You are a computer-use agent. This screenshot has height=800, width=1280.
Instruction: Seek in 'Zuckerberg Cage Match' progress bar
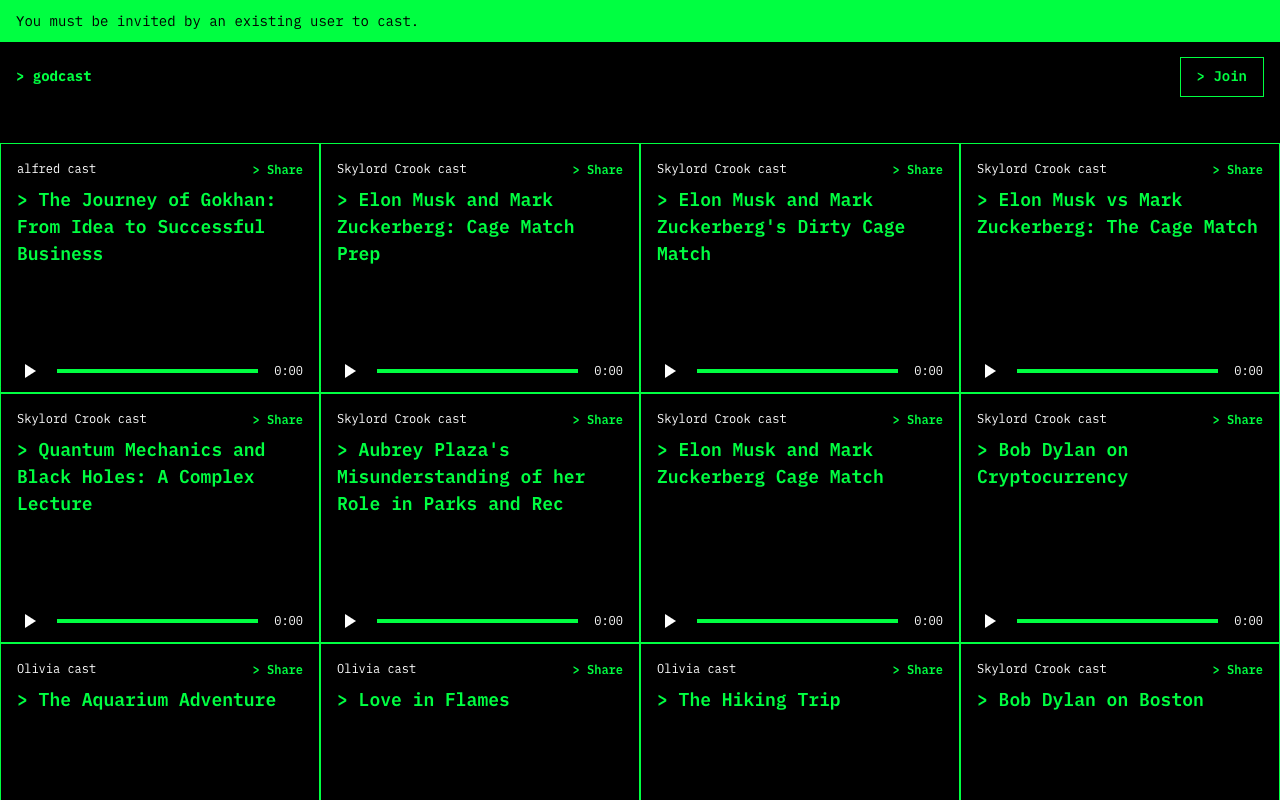click(x=797, y=621)
